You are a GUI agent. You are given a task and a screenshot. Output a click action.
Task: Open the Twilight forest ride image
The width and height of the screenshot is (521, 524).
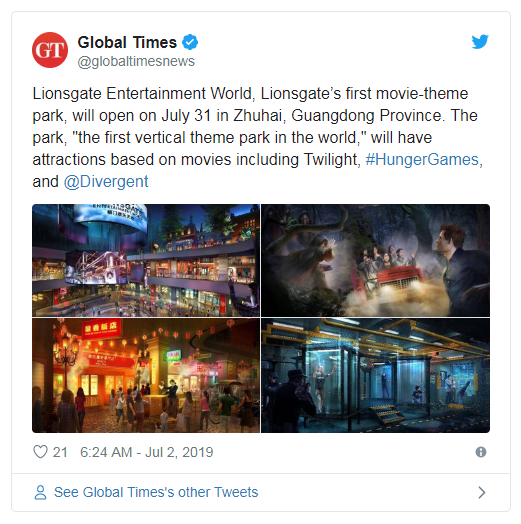(x=375, y=260)
